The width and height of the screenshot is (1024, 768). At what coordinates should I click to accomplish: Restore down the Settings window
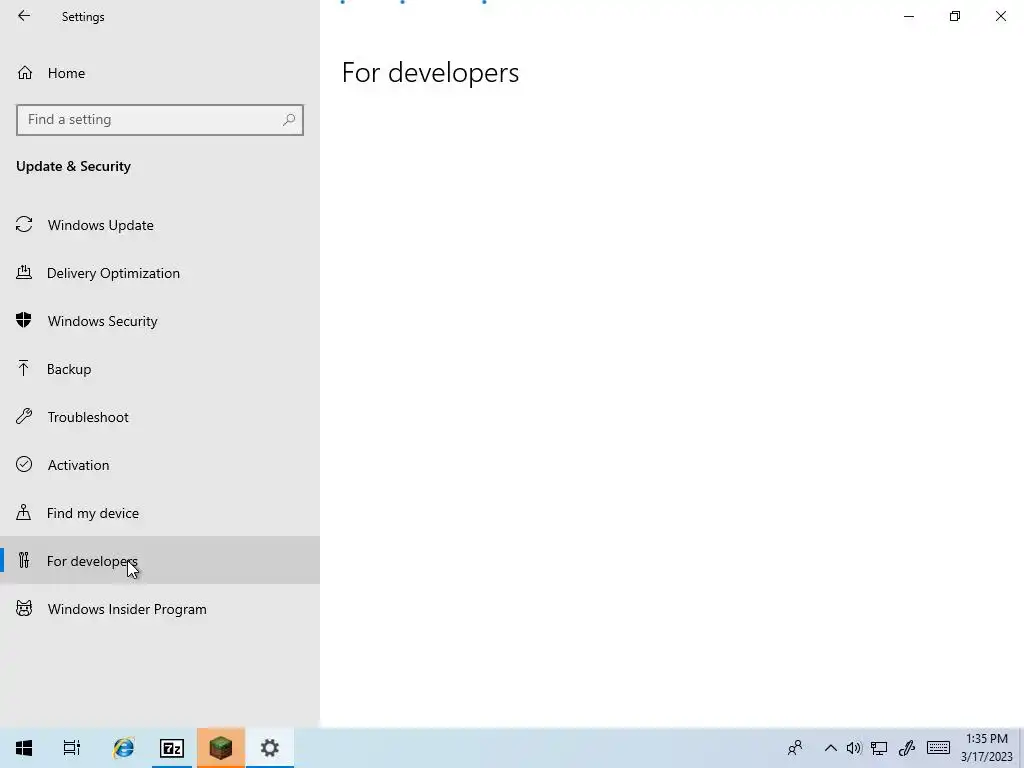[955, 16]
